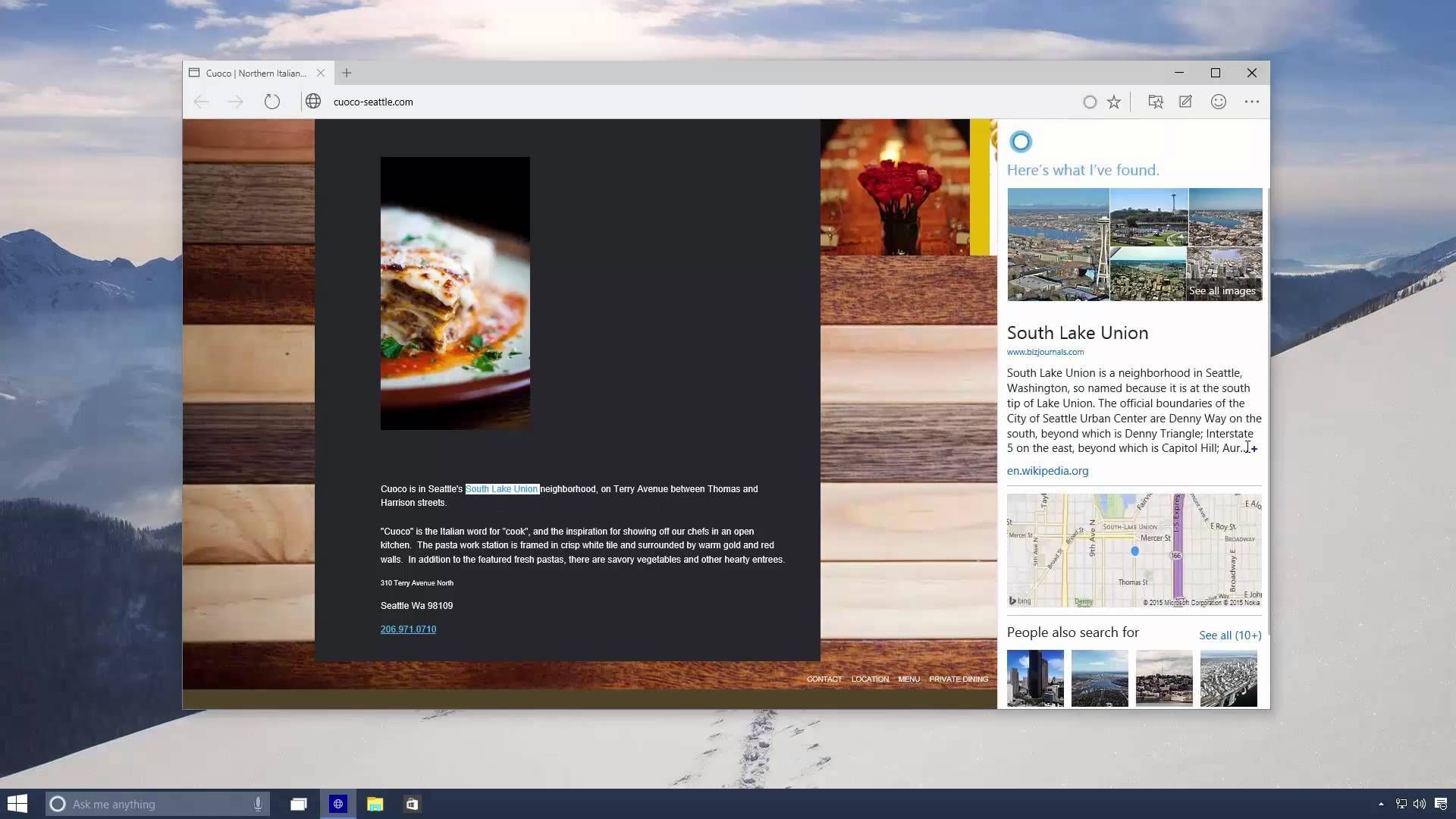Open the Hub favorites and reading list icon

(x=1155, y=102)
